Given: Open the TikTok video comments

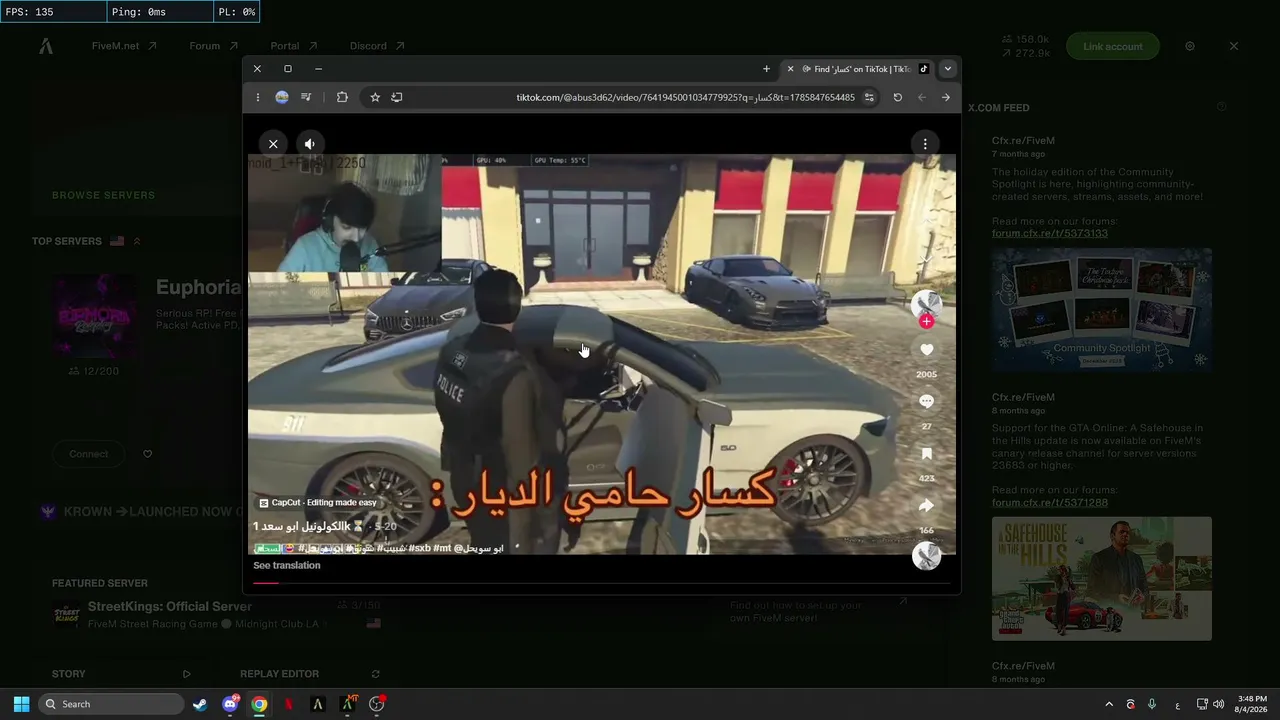Looking at the screenshot, I should (x=926, y=401).
